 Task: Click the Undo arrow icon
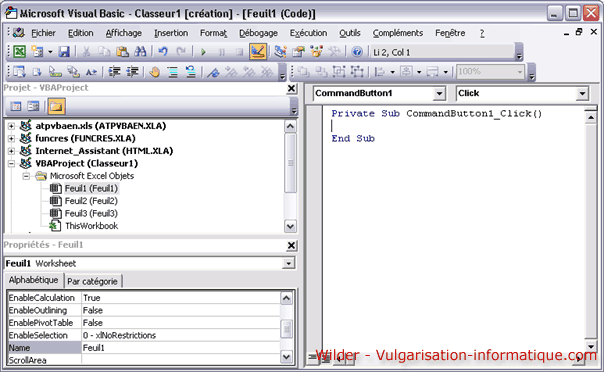pos(163,52)
